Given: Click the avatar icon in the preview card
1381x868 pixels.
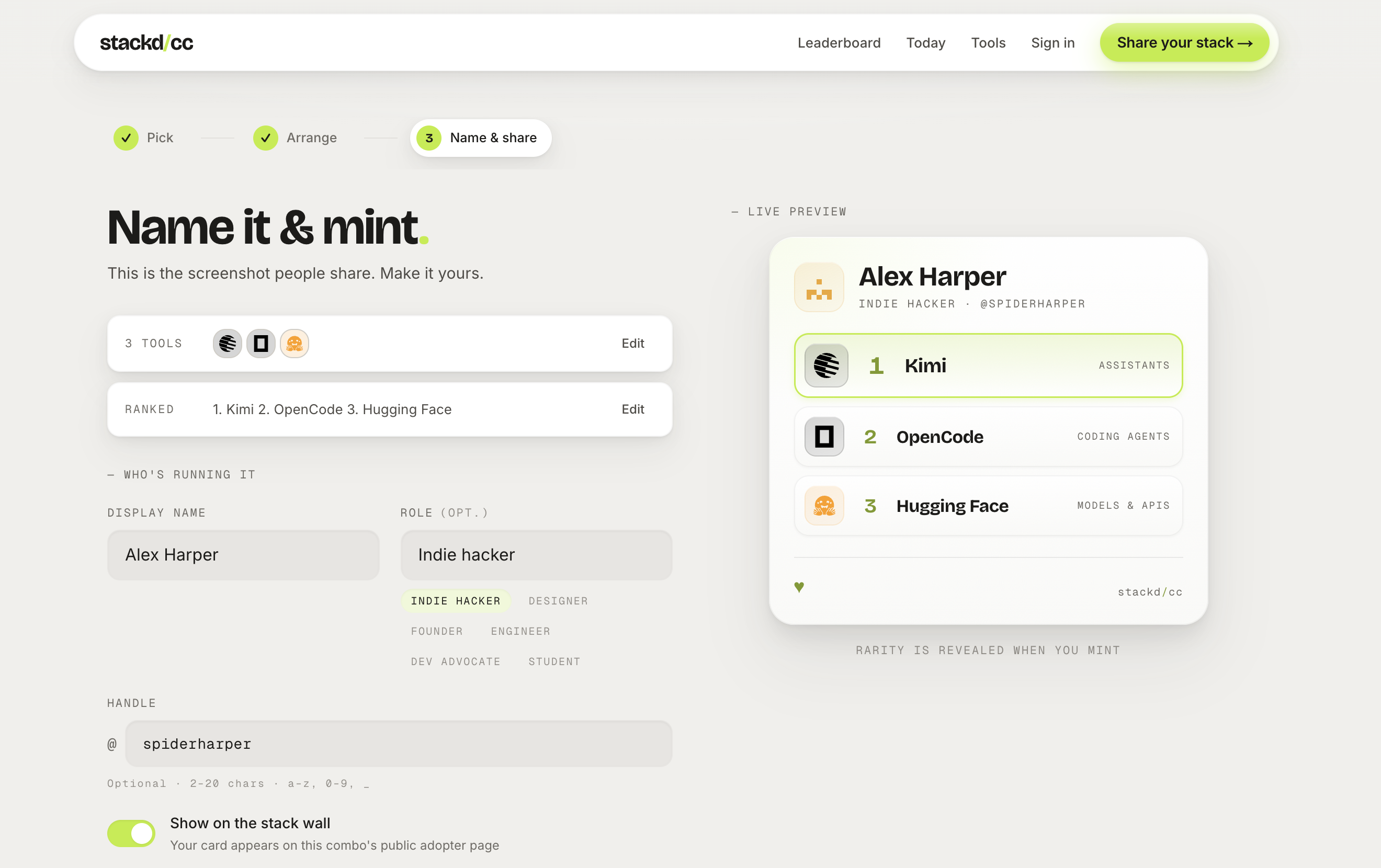Looking at the screenshot, I should (818, 287).
